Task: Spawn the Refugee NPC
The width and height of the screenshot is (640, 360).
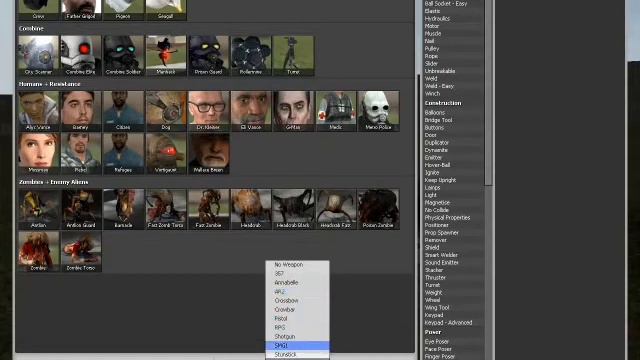Action: coord(123,153)
